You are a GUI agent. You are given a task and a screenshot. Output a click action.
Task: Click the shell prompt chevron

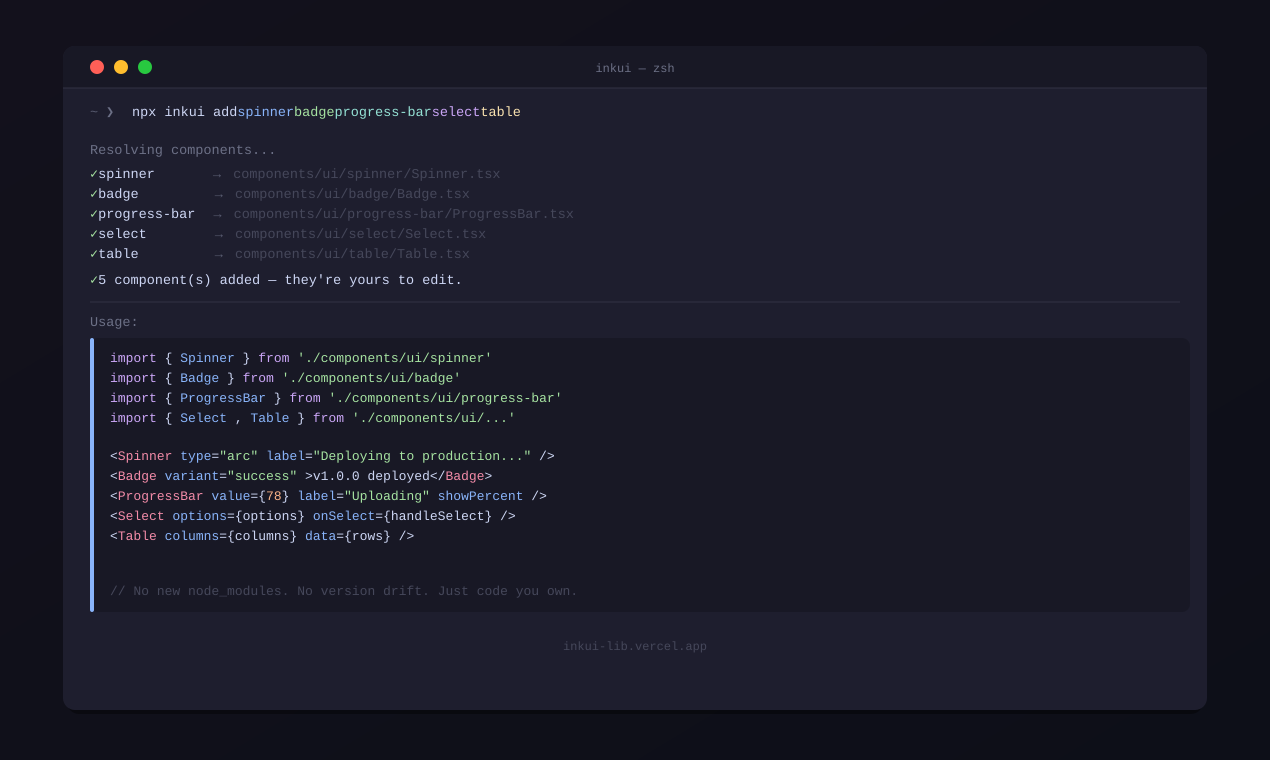[x=110, y=112]
